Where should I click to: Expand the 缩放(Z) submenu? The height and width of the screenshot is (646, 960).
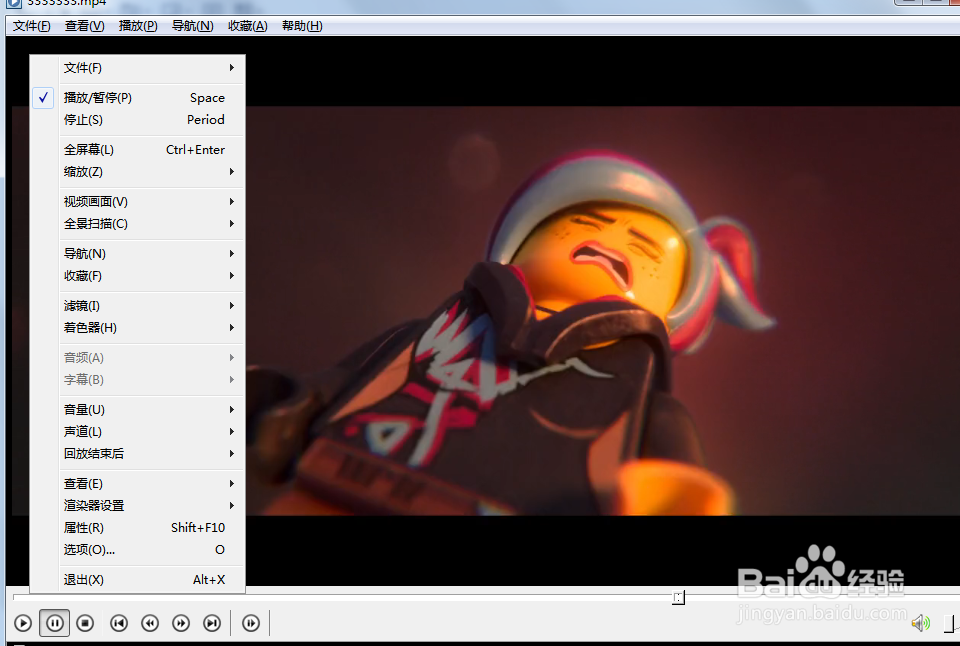tap(138, 172)
